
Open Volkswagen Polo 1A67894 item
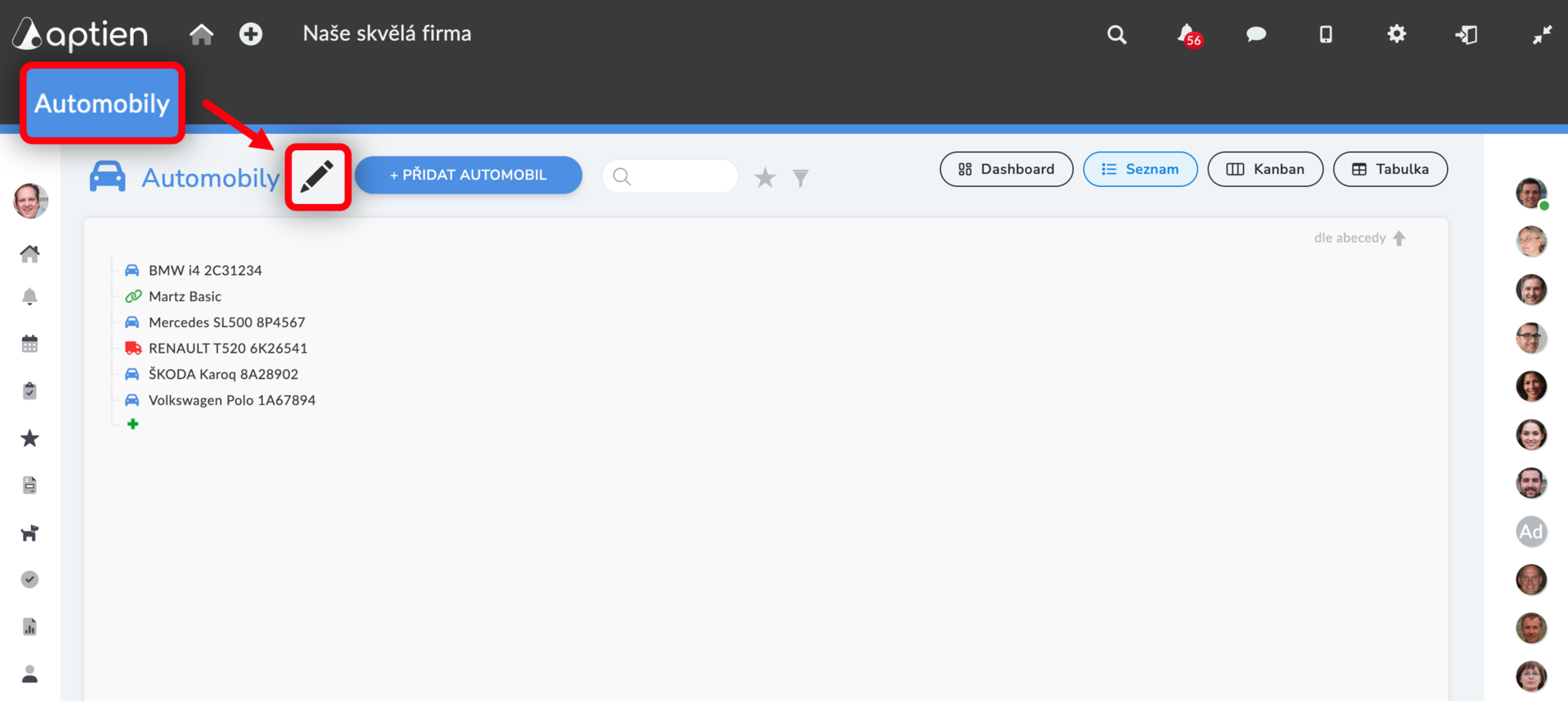[x=232, y=401]
